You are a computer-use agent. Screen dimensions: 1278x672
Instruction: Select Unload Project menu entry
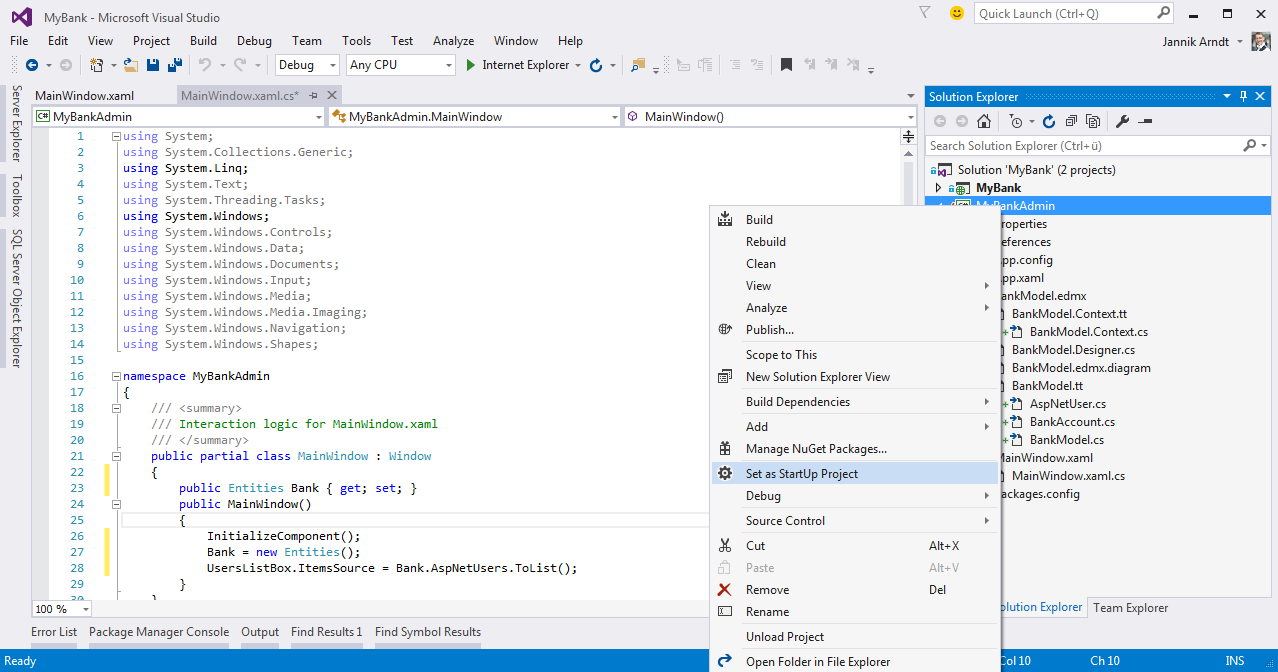(x=855, y=637)
